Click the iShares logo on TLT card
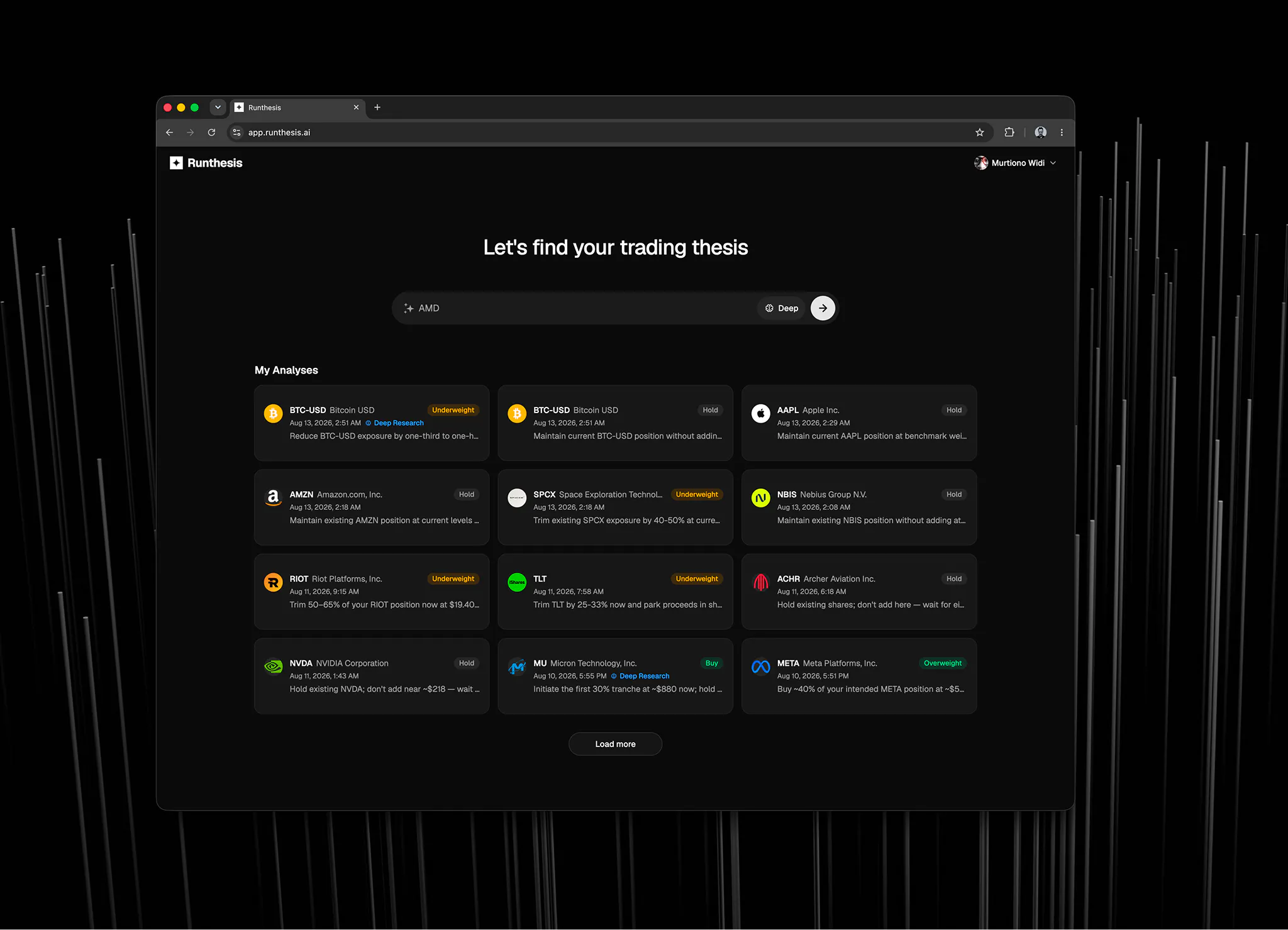1288x930 pixels. coord(517,582)
